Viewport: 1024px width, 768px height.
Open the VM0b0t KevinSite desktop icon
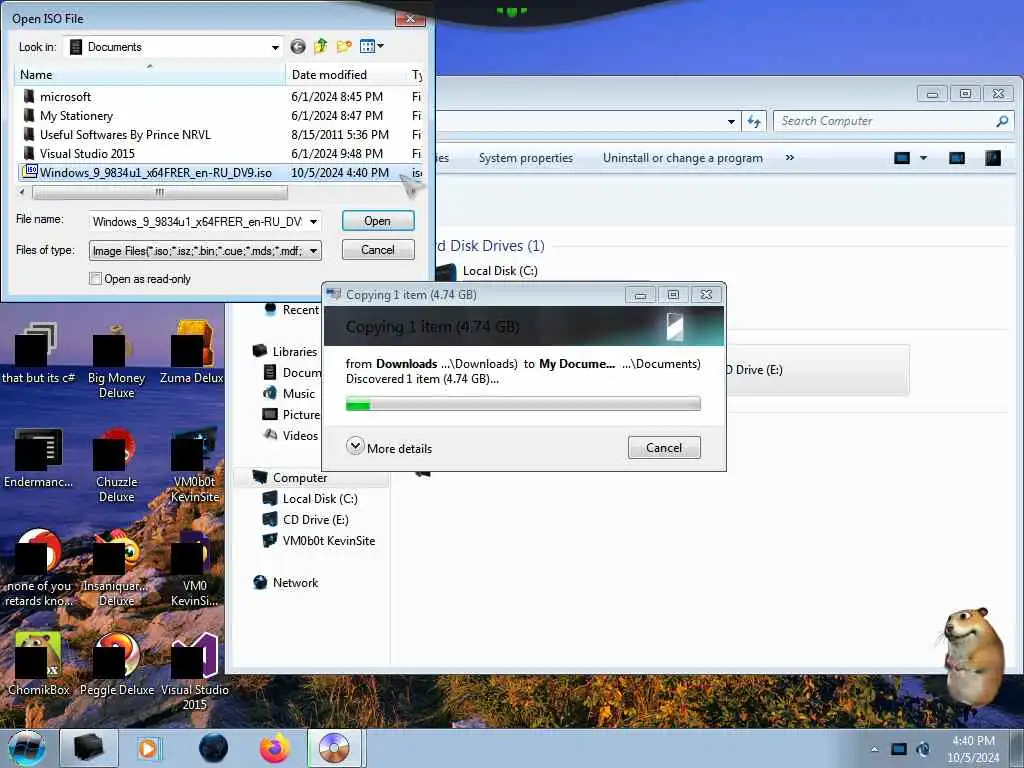point(195,466)
